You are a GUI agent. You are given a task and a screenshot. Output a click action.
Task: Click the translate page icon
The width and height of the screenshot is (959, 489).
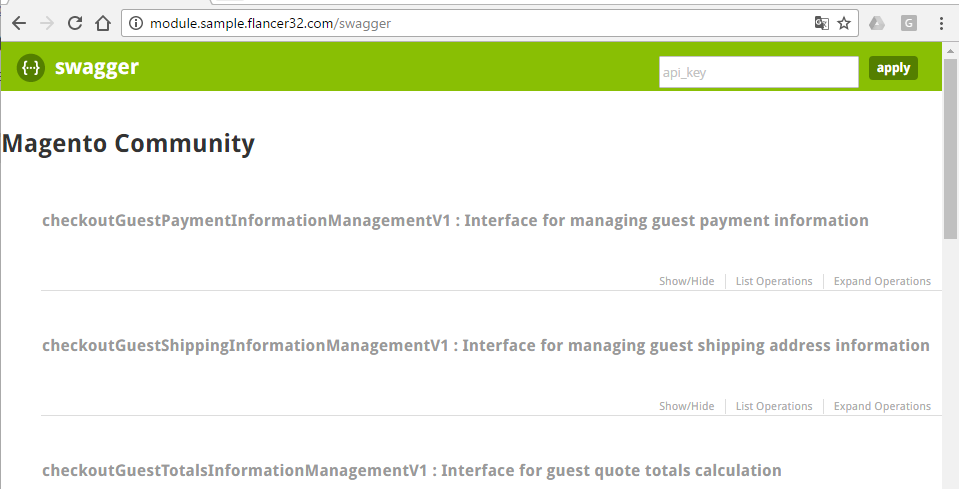pyautogui.click(x=821, y=23)
